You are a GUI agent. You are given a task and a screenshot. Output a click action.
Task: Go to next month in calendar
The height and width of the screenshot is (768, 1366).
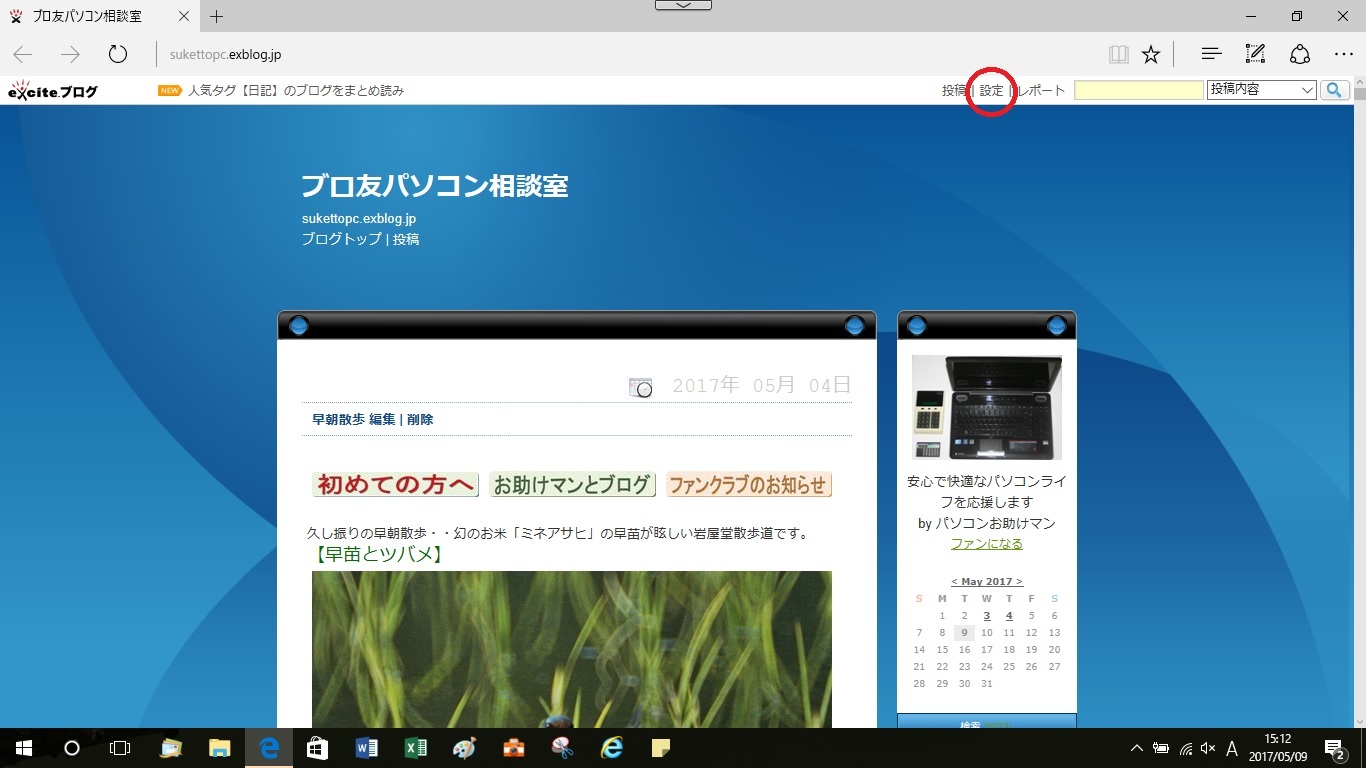coord(1019,581)
